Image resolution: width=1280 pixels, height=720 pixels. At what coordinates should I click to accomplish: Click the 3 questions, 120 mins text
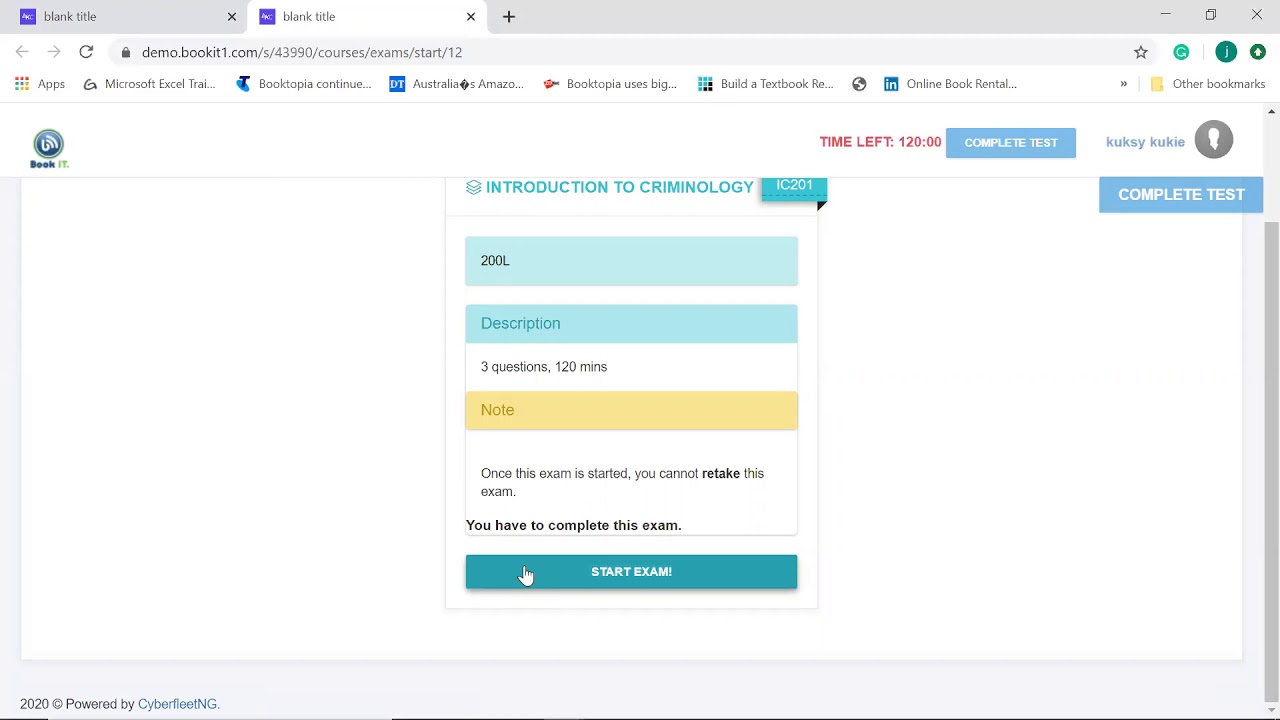tap(544, 367)
